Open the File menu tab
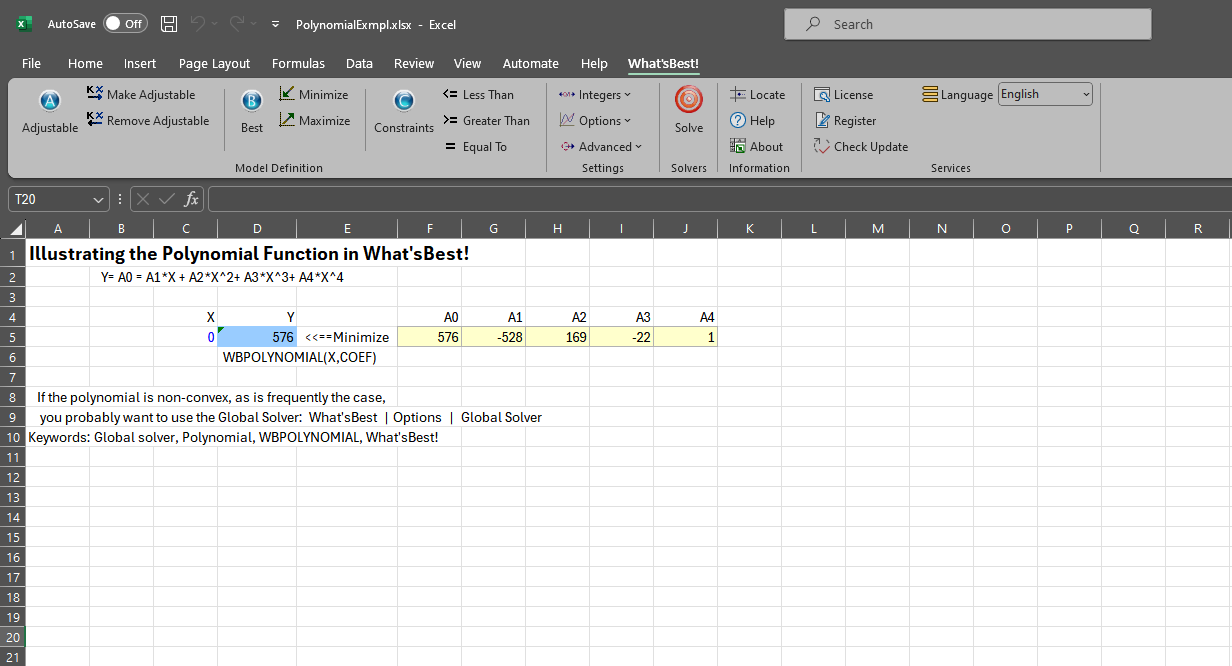1232x666 pixels. pyautogui.click(x=31, y=63)
